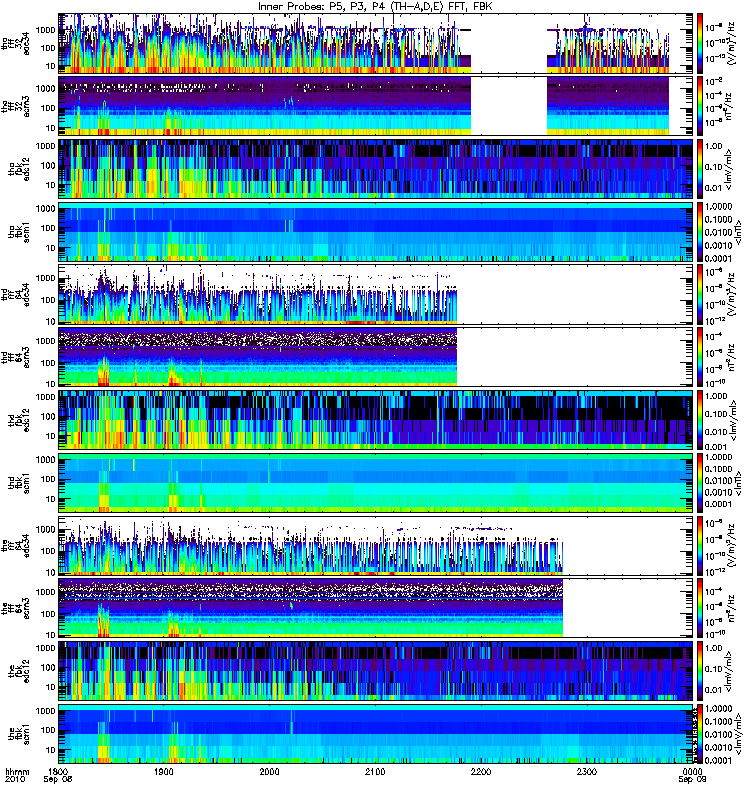Select the "thd fff 64 edc34" axis label

tap(15, 295)
